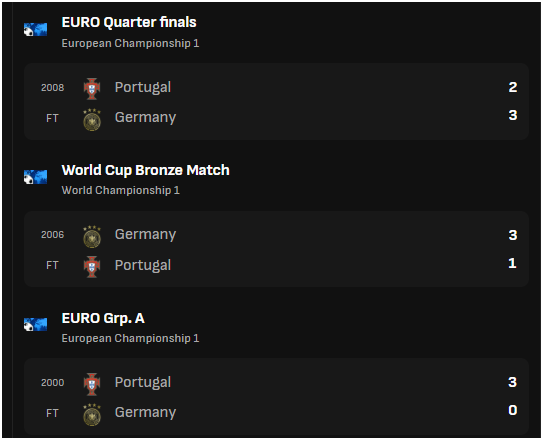Open the EURO Grp. A heading
Screen dimensions: 543x440
[103, 318]
